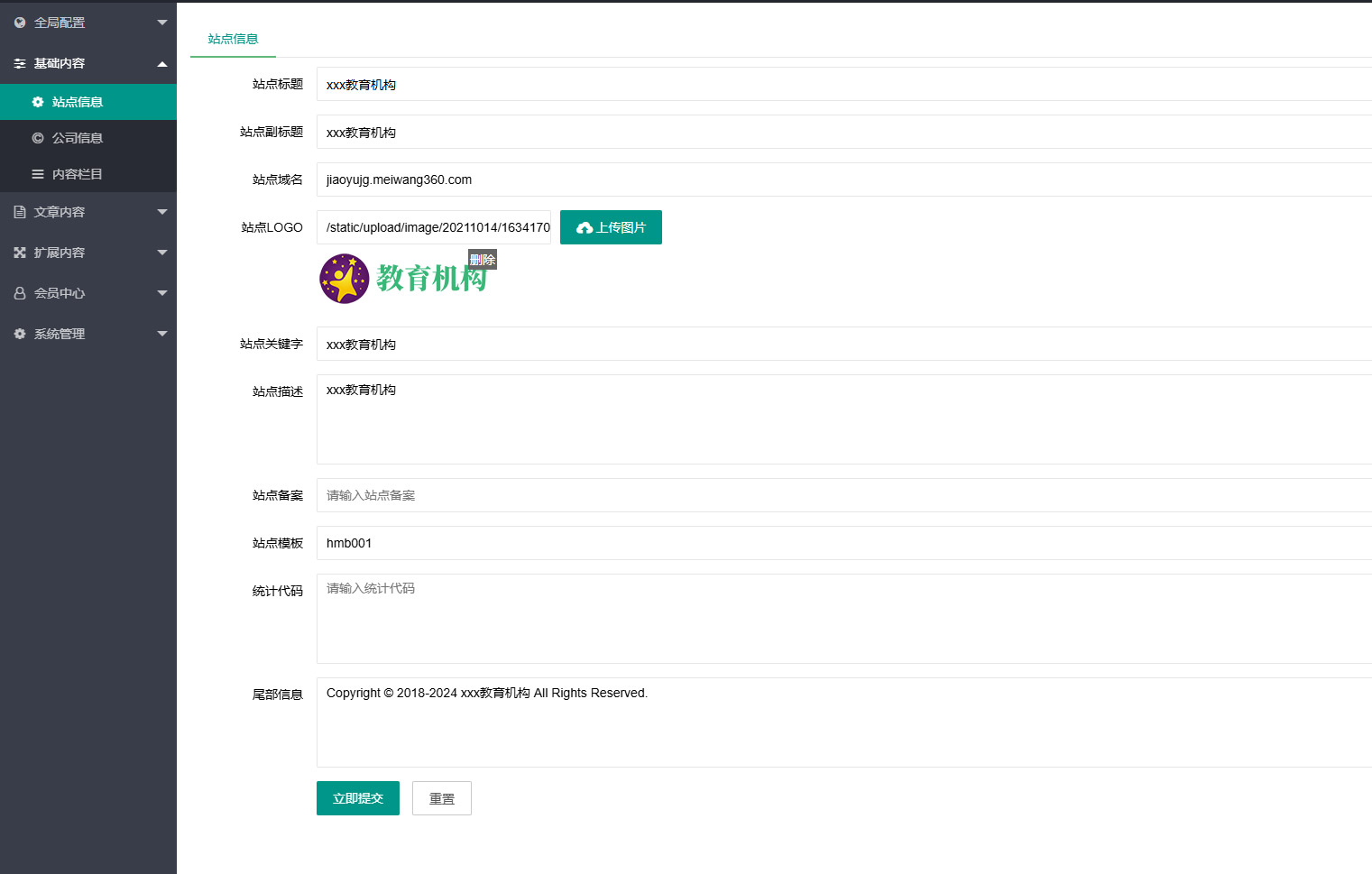Focus the 站点备案 input field
1372x874 pixels.
[844, 495]
